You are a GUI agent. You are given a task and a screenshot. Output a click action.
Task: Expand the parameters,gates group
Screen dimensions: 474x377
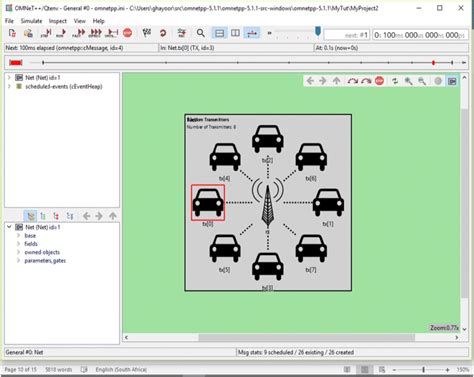19,260
